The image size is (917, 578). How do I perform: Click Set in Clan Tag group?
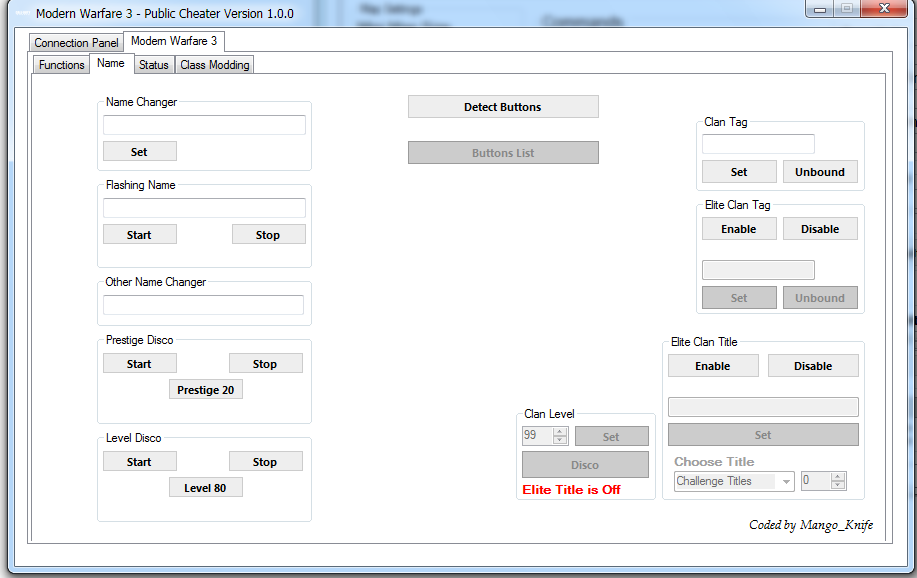click(x=739, y=171)
